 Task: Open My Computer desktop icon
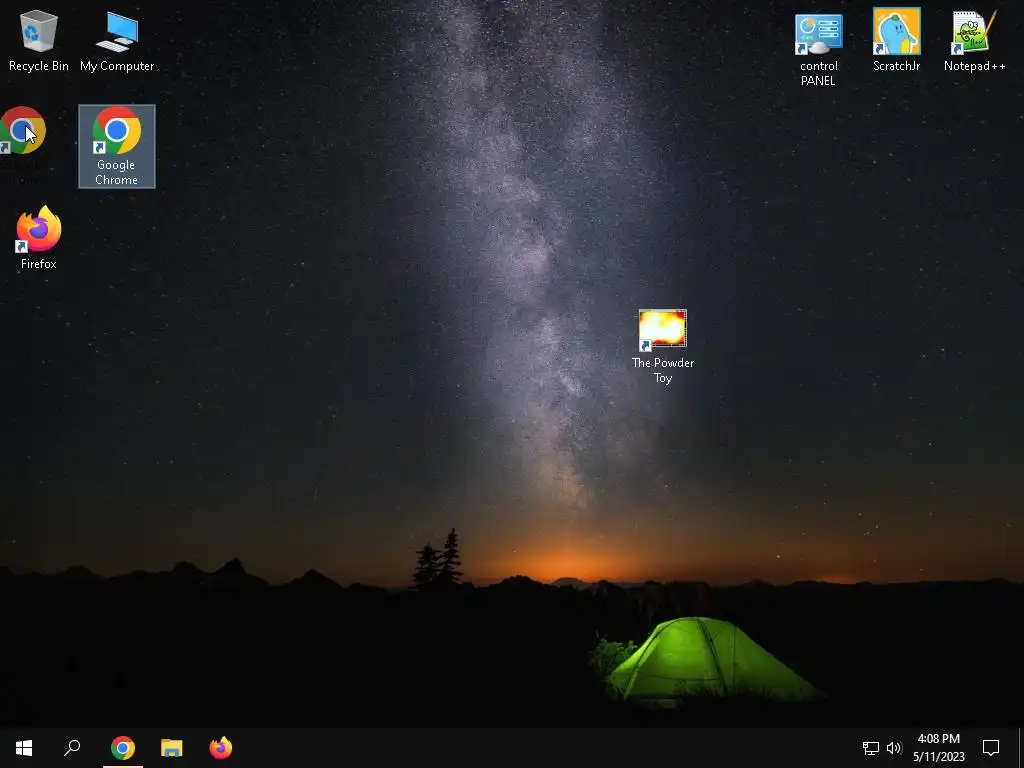coord(117,40)
